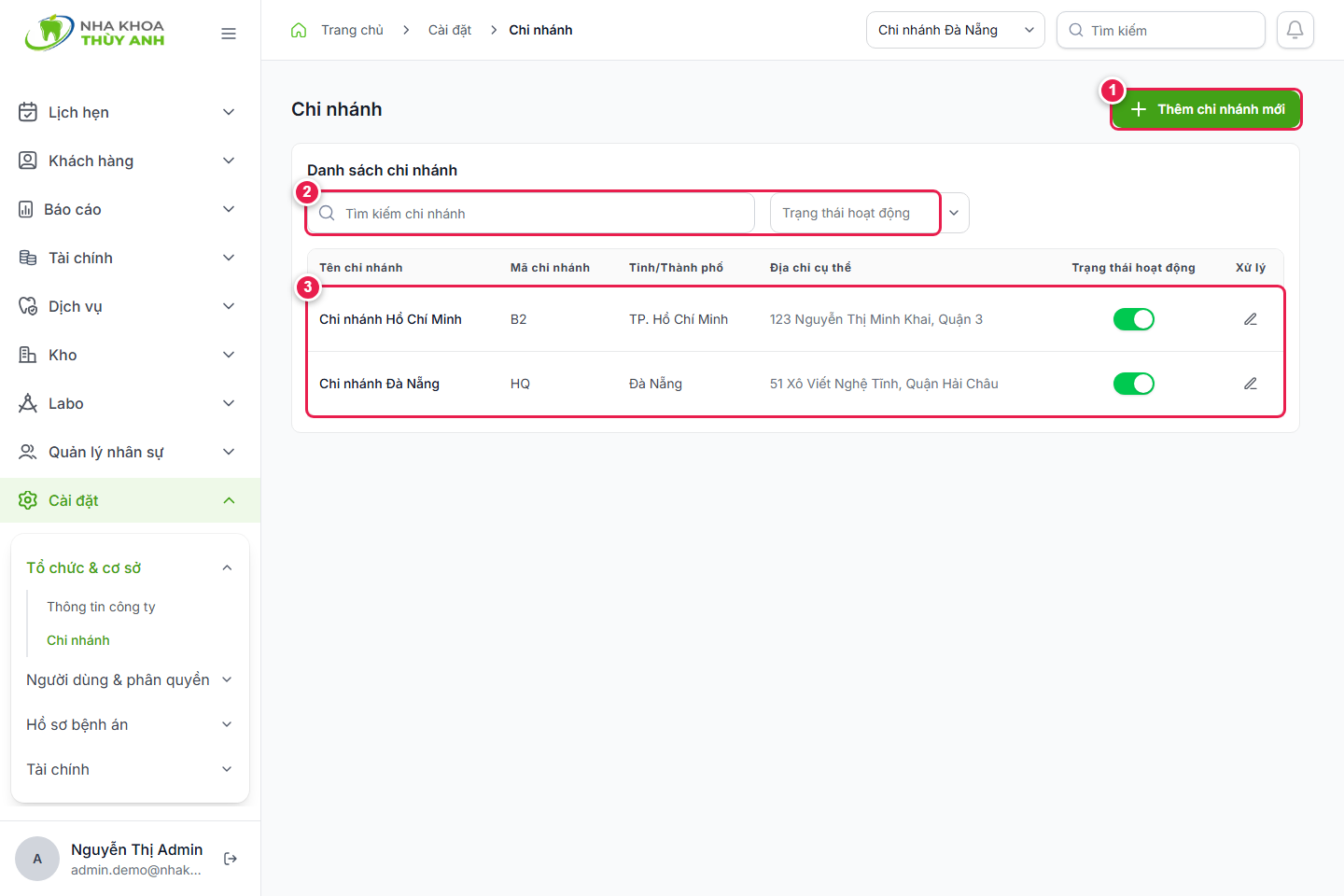Expand the Lịch hẹn menu chevron
The height and width of the screenshot is (896, 1344).
[x=229, y=112]
